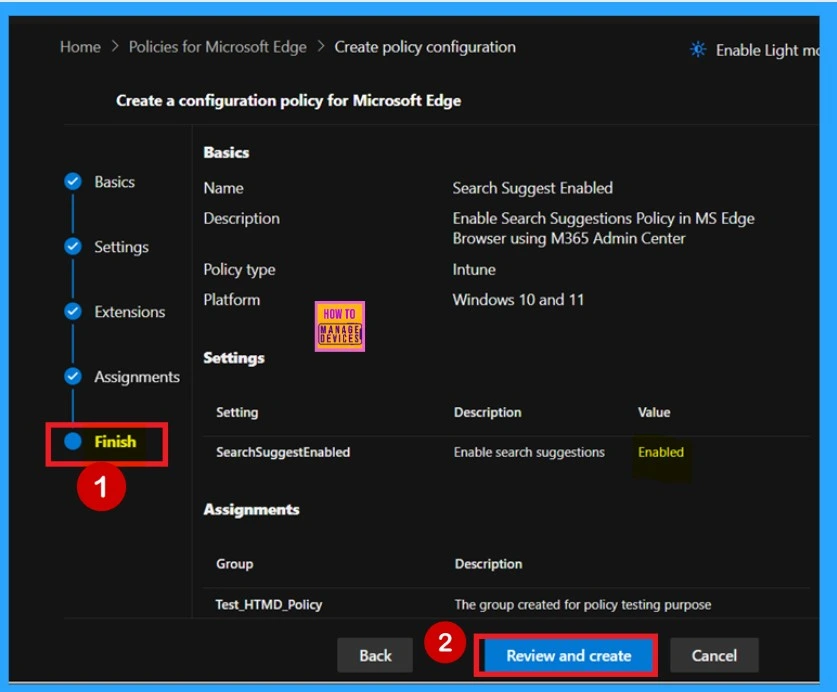Select the SearchSuggestEnabled setting row

click(x=506, y=452)
